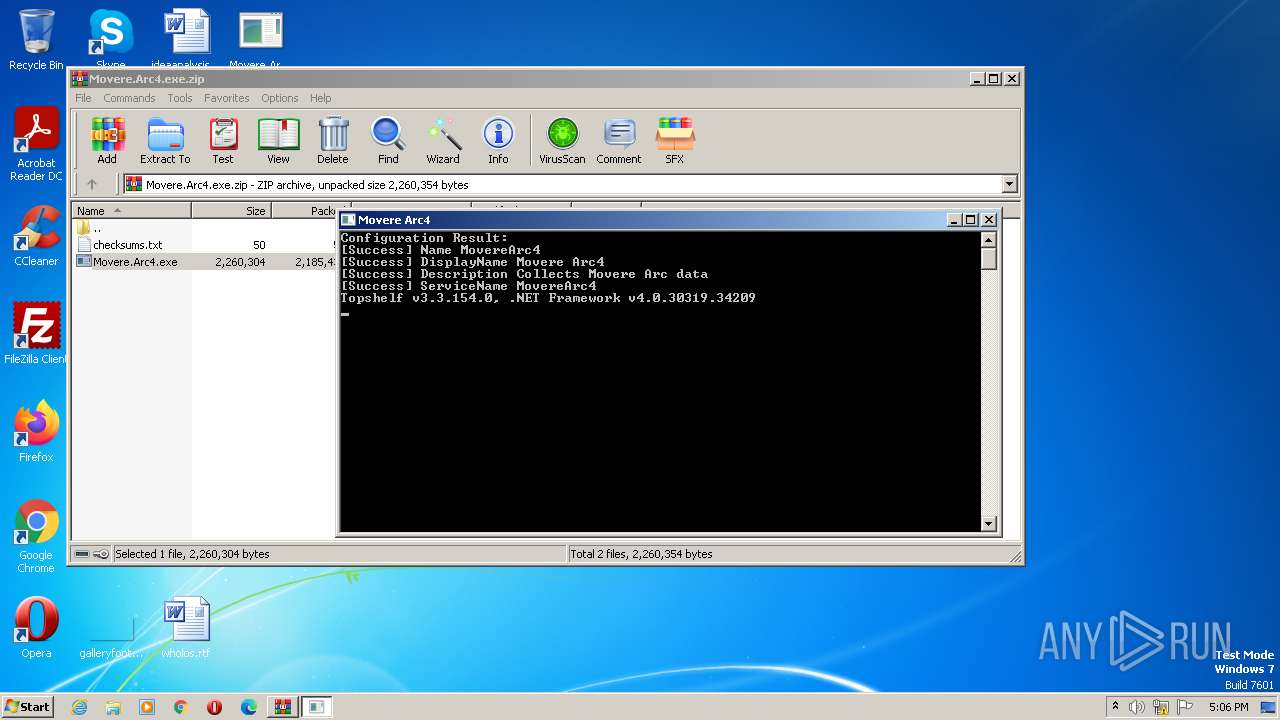This screenshot has height=720, width=1280.
Task: Click the SFX toolbar icon
Action: pos(675,141)
